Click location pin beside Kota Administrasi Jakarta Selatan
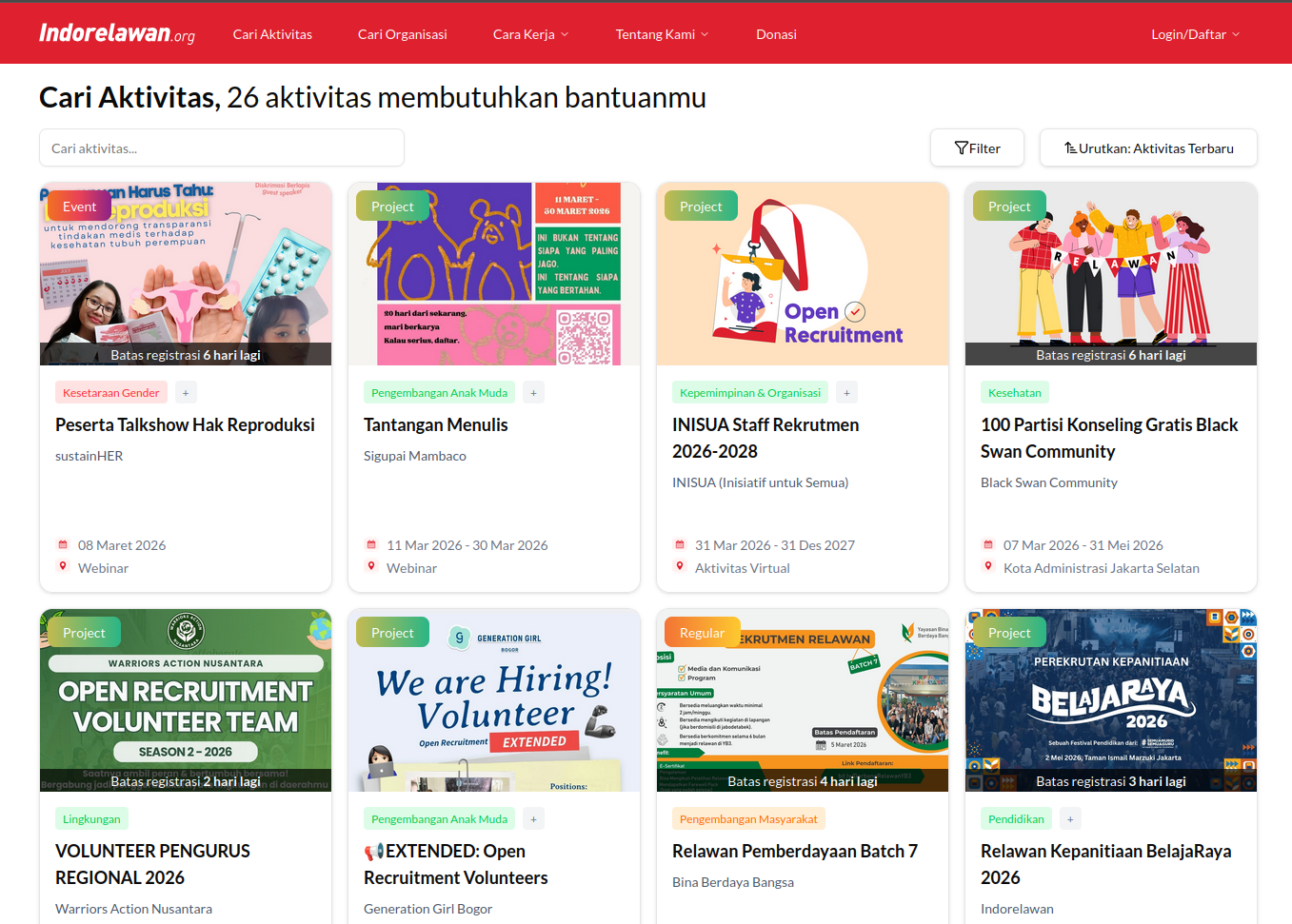Screen dimensions: 1292x924 click(988, 567)
